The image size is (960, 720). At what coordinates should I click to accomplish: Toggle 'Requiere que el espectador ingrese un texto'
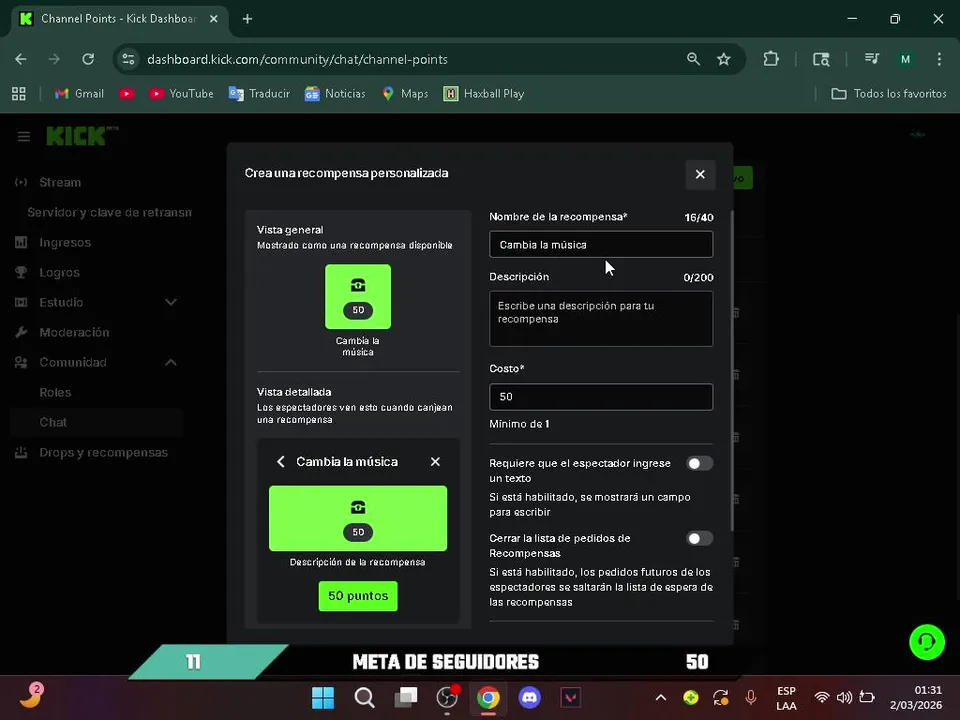pos(699,463)
